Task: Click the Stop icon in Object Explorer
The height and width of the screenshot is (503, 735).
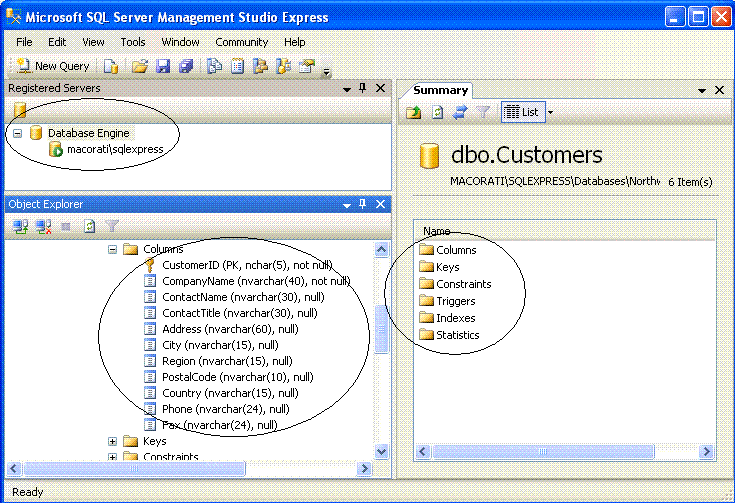Action: [x=66, y=227]
